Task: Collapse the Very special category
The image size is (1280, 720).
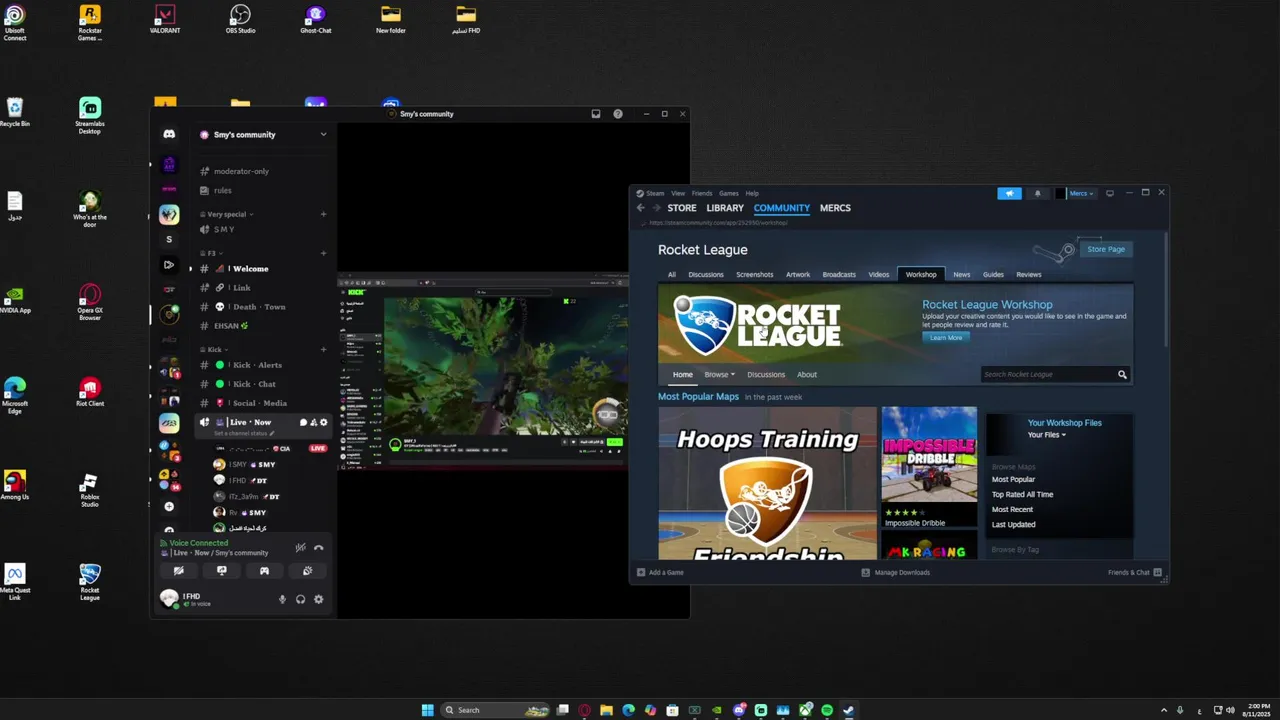Action: (x=228, y=214)
